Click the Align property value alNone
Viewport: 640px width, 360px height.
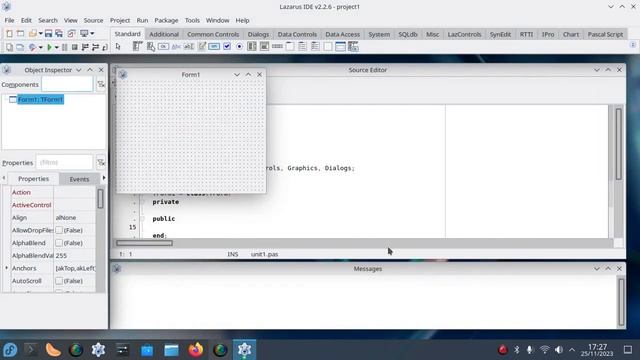coord(74,218)
